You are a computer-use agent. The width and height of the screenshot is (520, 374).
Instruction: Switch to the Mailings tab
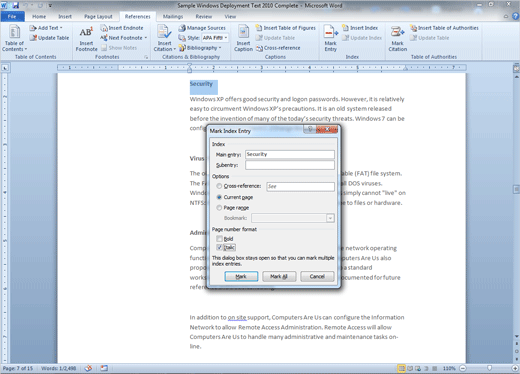[x=173, y=16]
